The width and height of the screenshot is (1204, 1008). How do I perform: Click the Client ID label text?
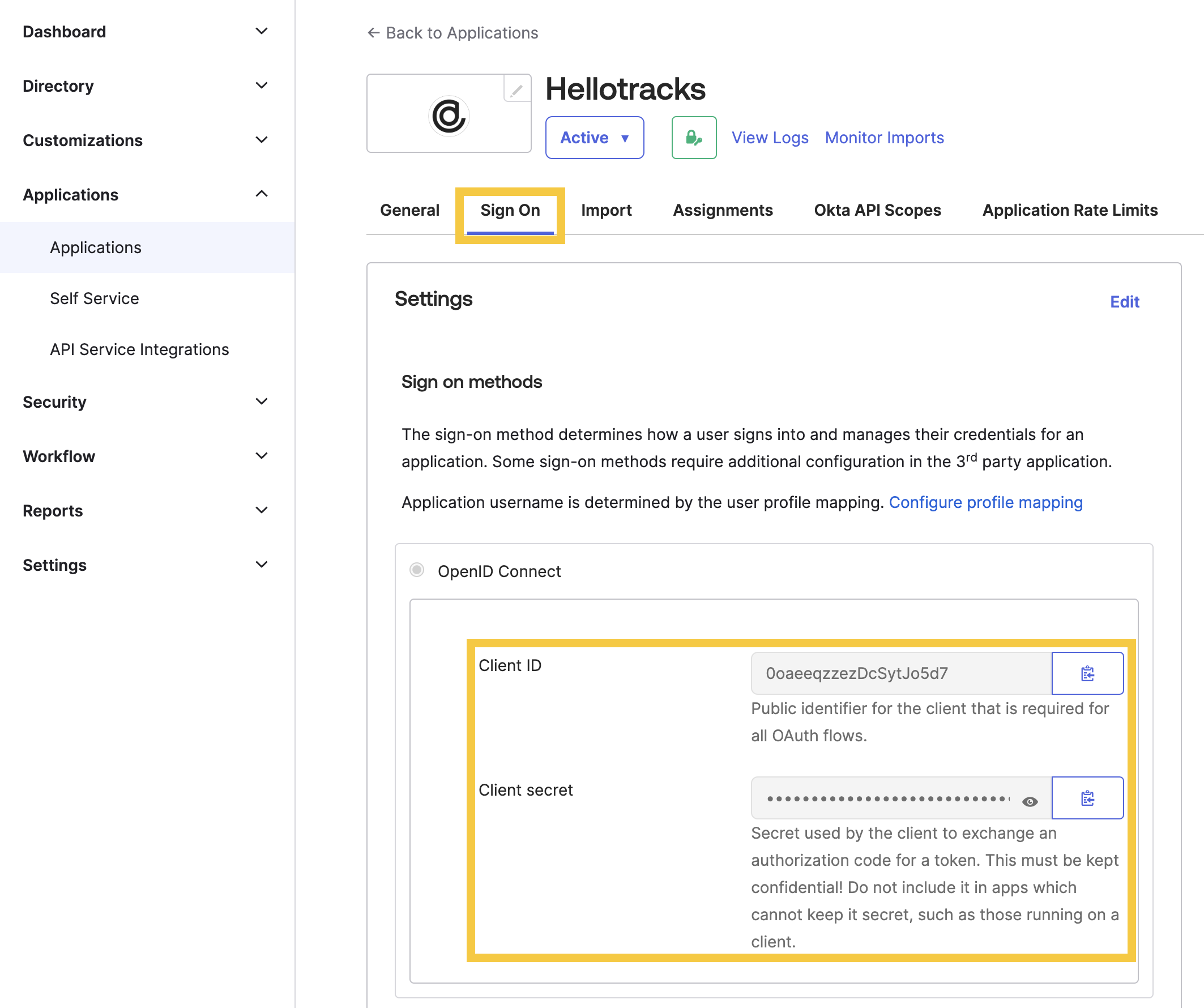coord(510,666)
